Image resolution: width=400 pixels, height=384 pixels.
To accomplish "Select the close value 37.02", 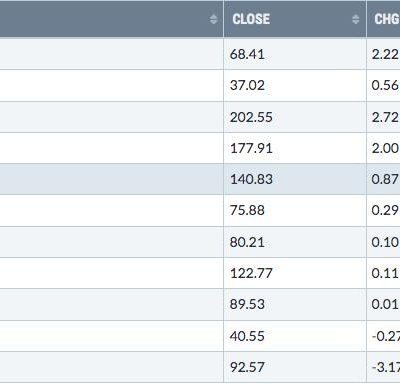I will tap(247, 85).
